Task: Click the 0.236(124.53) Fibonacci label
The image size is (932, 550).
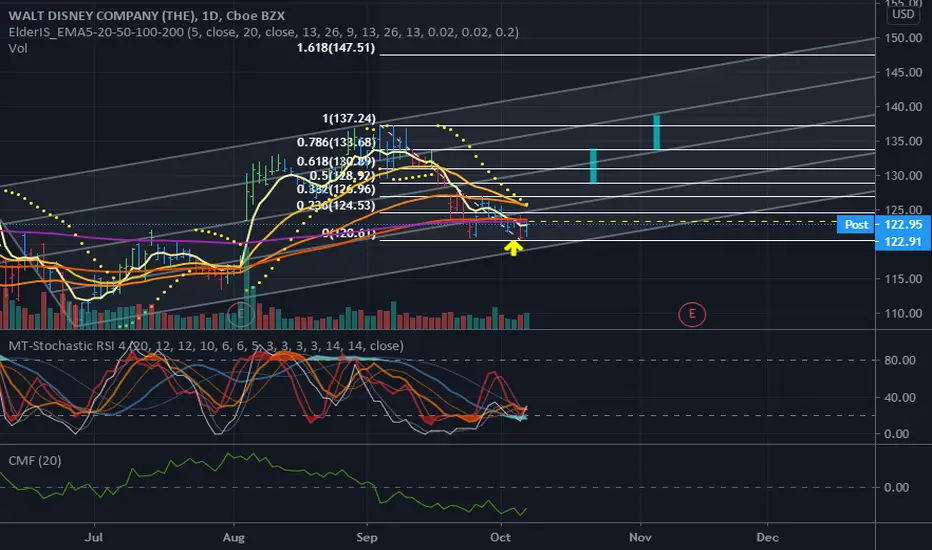Action: (336, 206)
